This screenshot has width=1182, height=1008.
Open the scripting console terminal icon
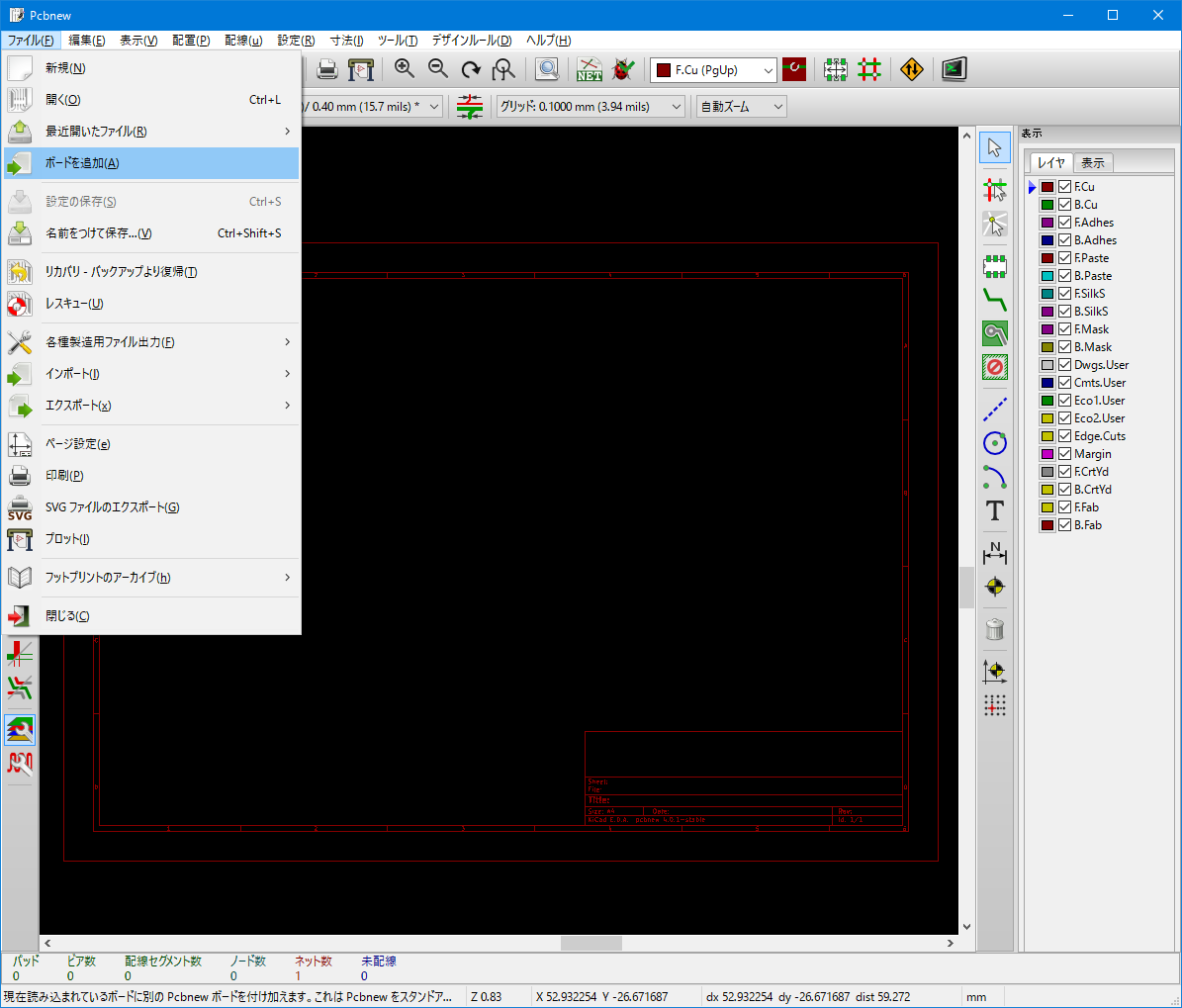[955, 69]
